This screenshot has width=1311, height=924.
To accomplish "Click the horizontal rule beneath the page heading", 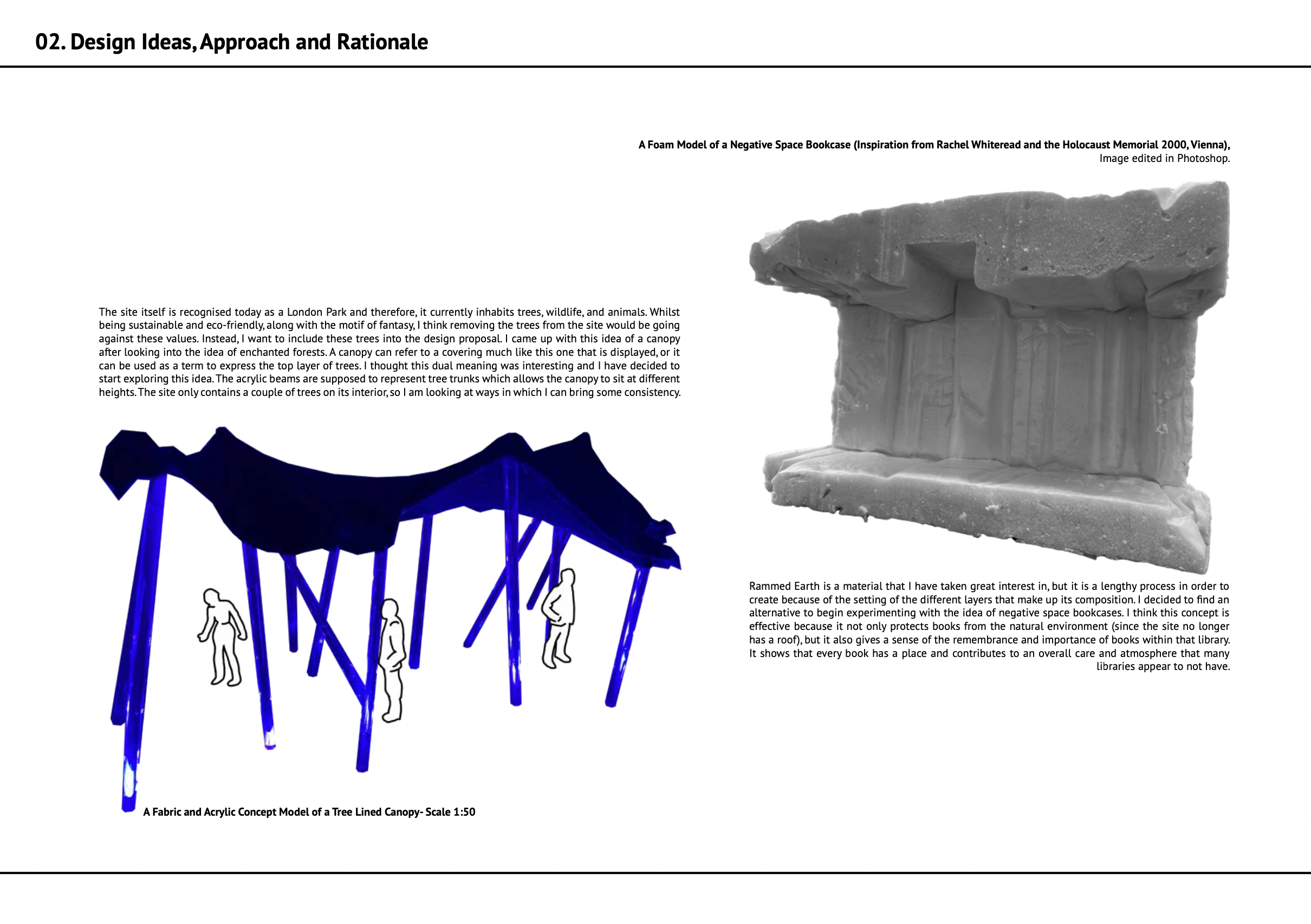I will click(655, 67).
